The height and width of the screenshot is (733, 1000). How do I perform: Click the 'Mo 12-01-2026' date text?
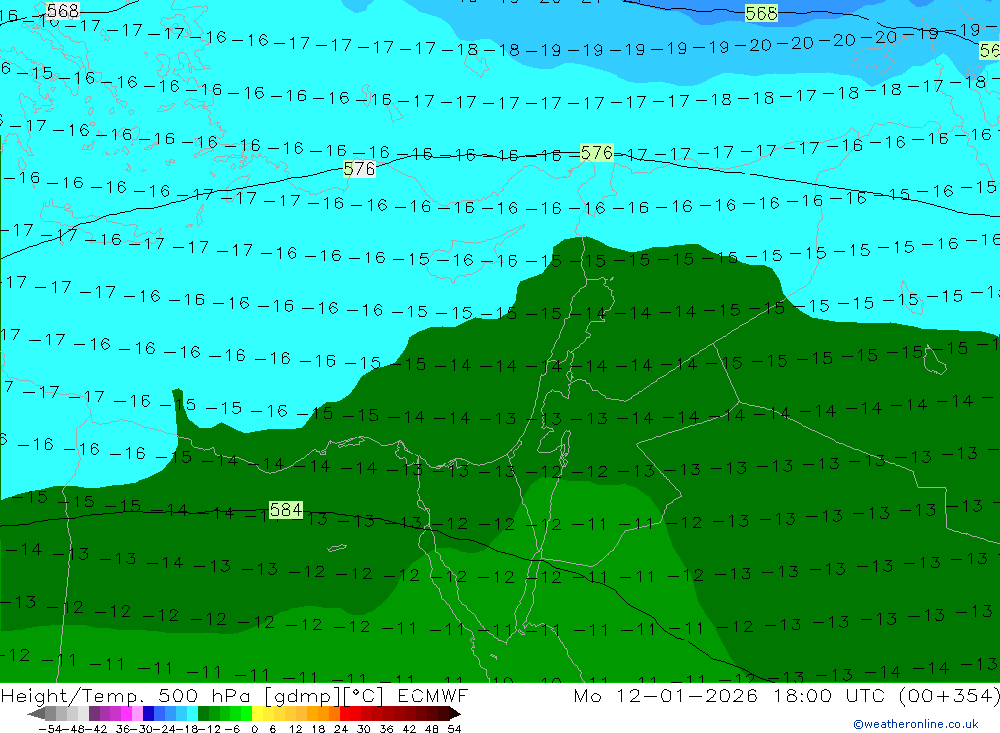click(x=665, y=695)
